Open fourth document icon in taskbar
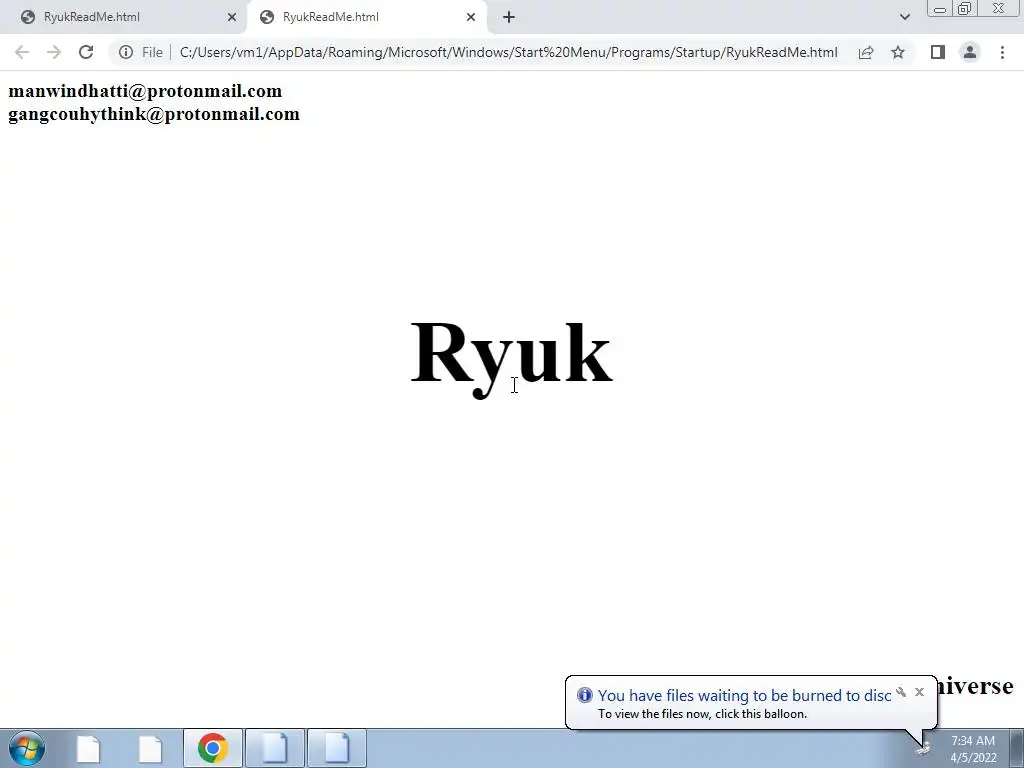The height and width of the screenshot is (768, 1024). [x=337, y=748]
